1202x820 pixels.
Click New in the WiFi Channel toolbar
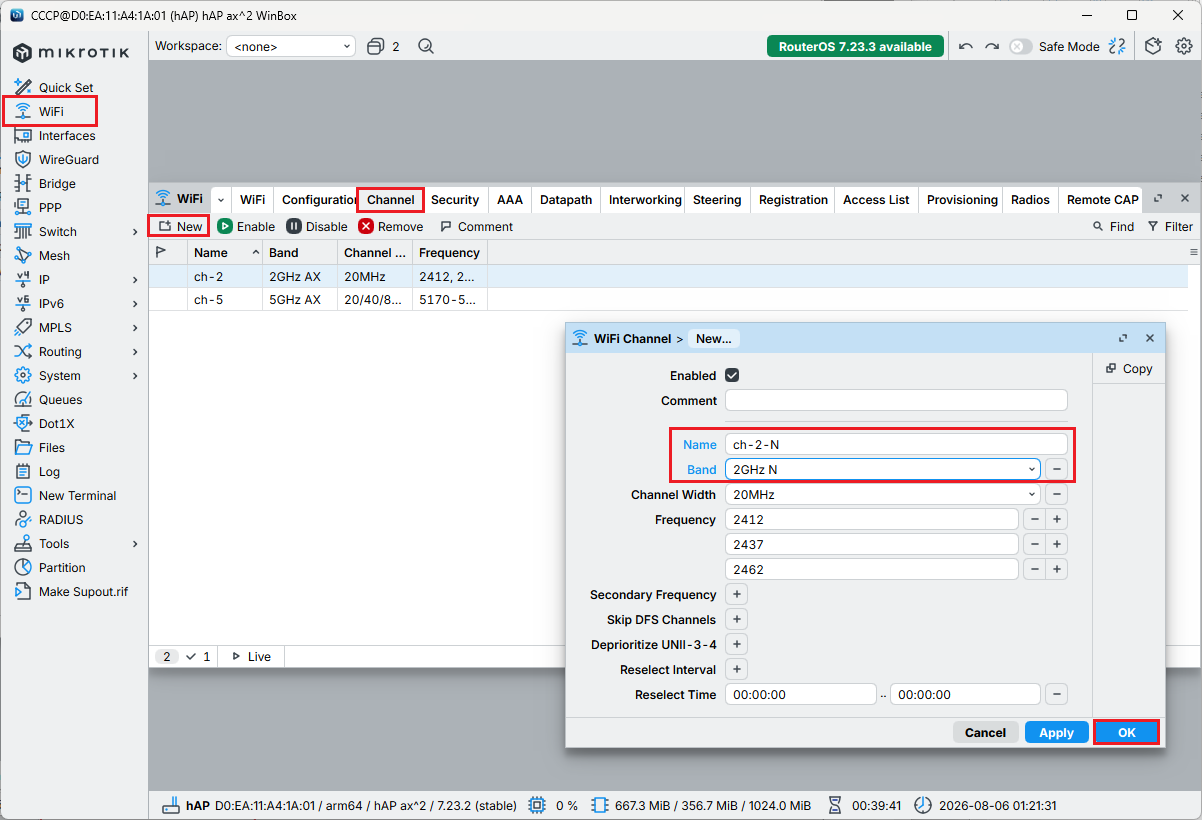180,226
